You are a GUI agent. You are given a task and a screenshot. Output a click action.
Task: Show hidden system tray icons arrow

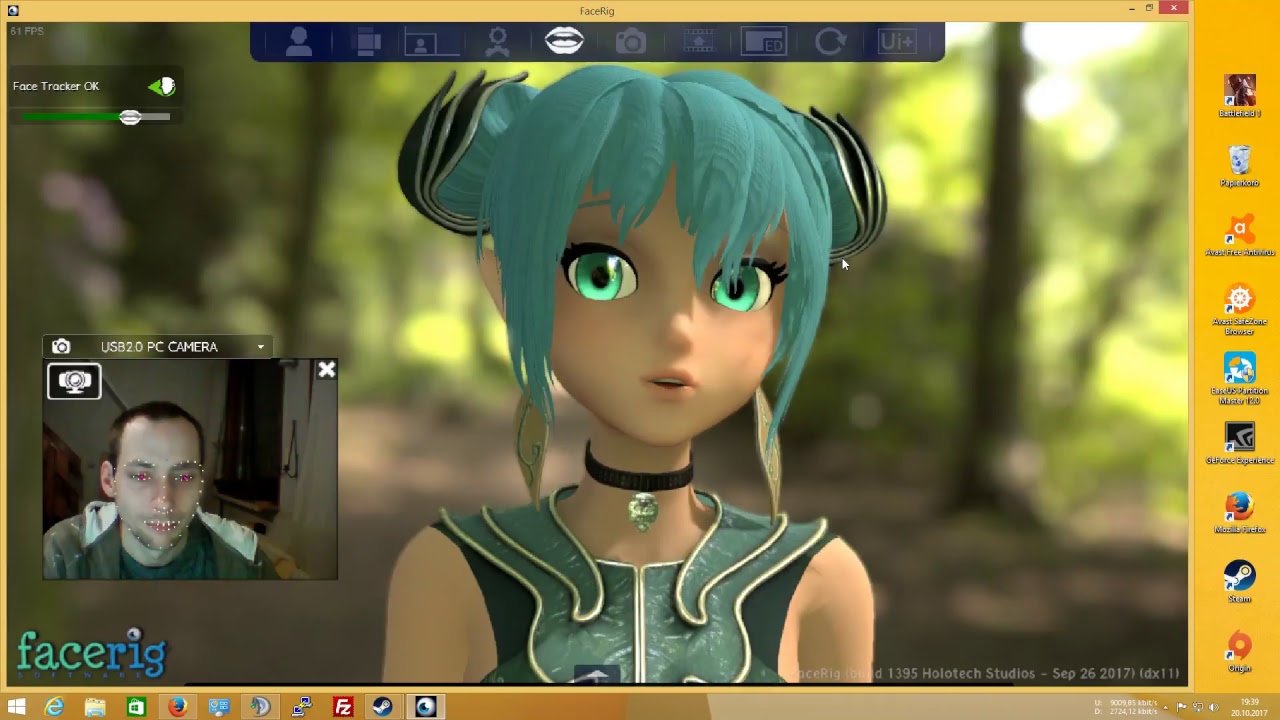pyautogui.click(x=1166, y=708)
